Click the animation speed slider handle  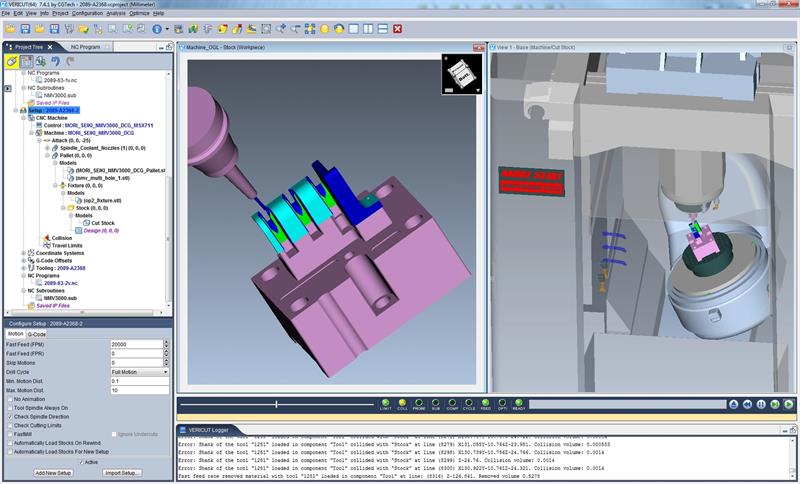click(x=276, y=404)
